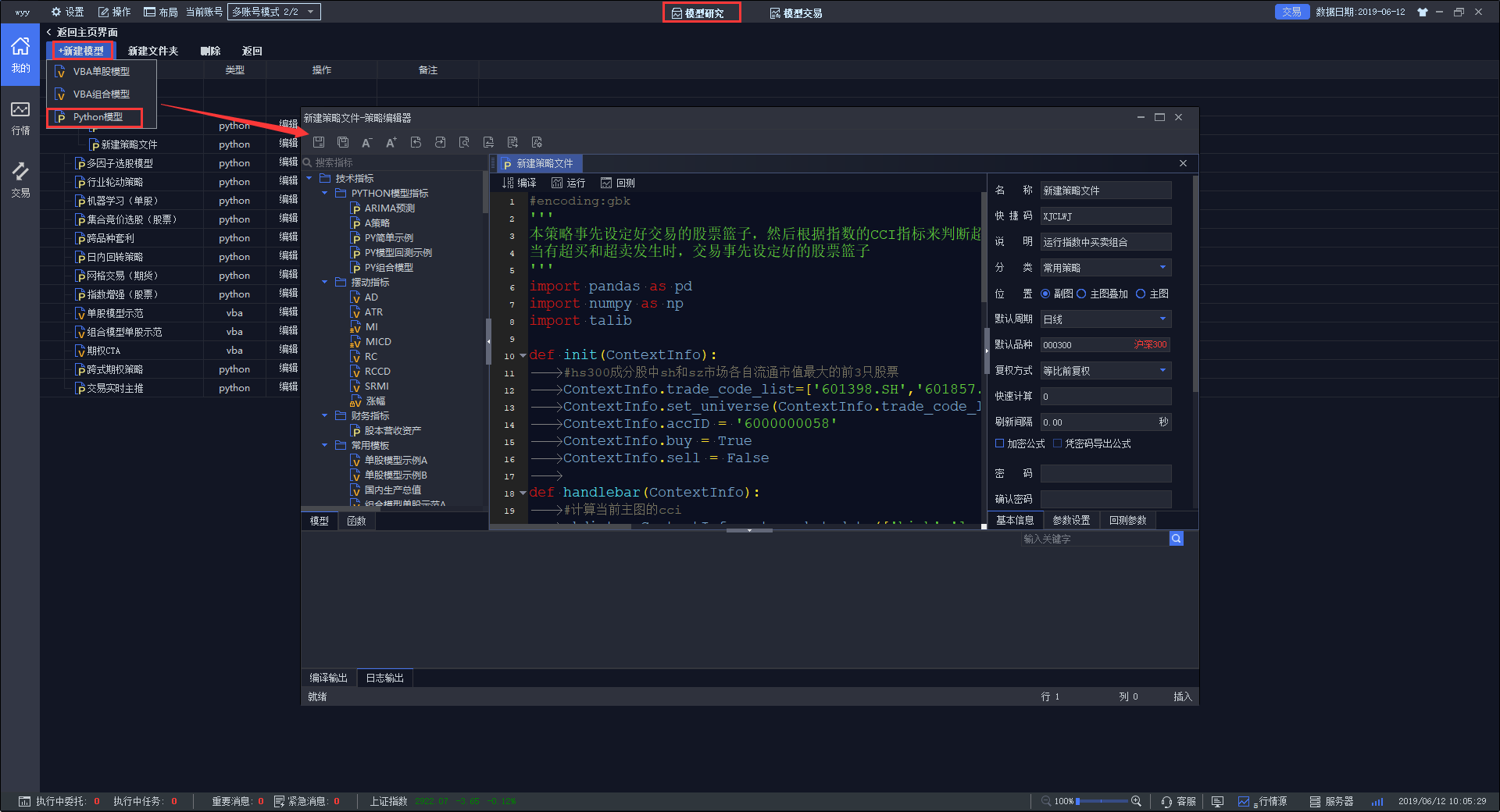Click the 回测 backtest button
The height and width of the screenshot is (812, 1500).
618,183
